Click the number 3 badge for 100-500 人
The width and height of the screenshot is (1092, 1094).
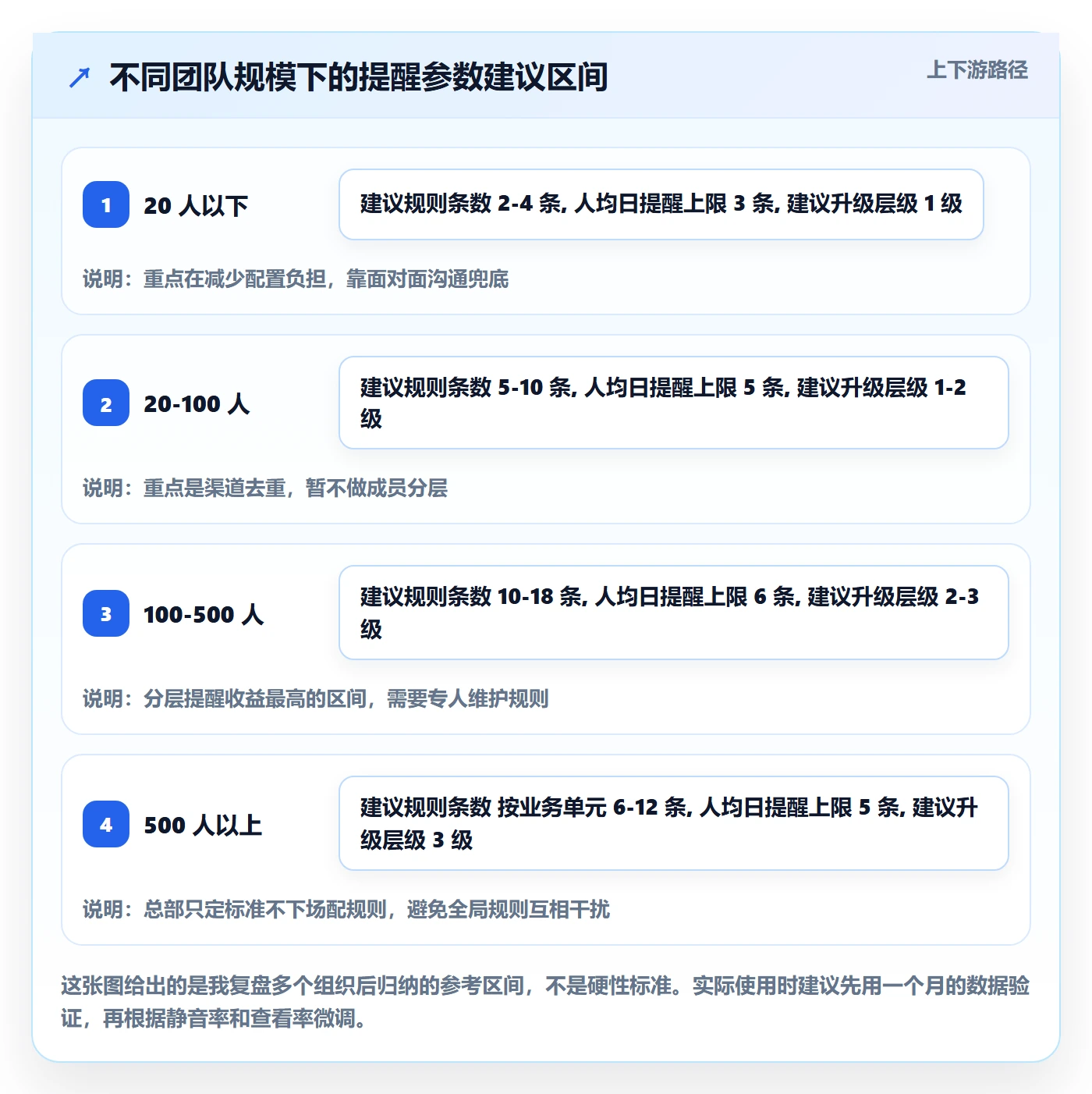(106, 613)
